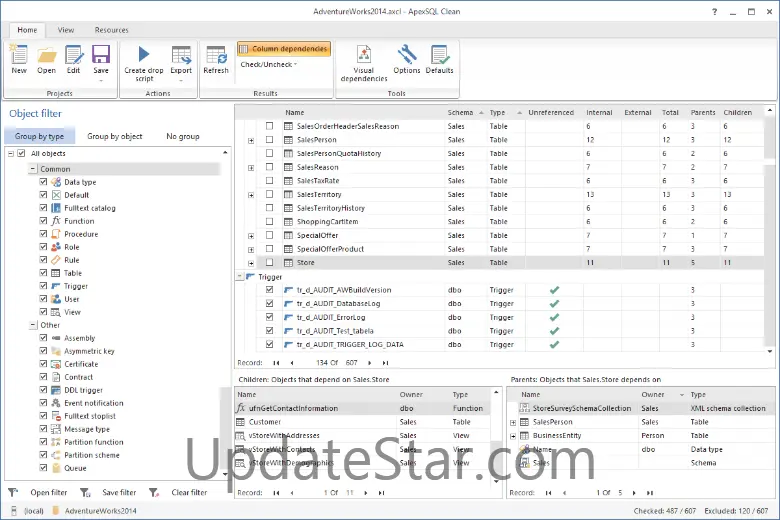Screen dimensions: 780x520
Task: Open the help question mark icon
Action: (x=714, y=11)
